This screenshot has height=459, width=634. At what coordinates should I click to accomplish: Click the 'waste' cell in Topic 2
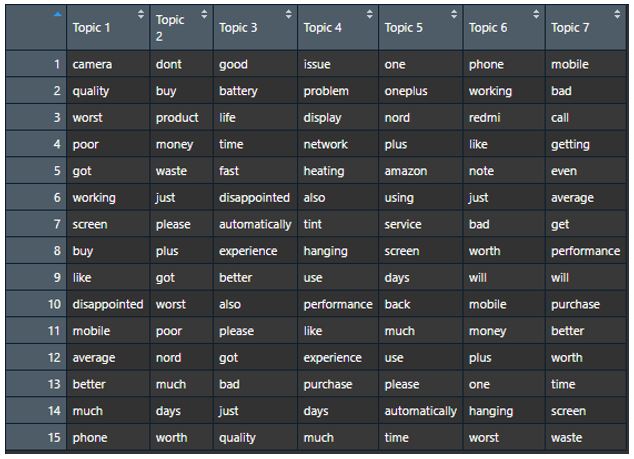click(182, 171)
